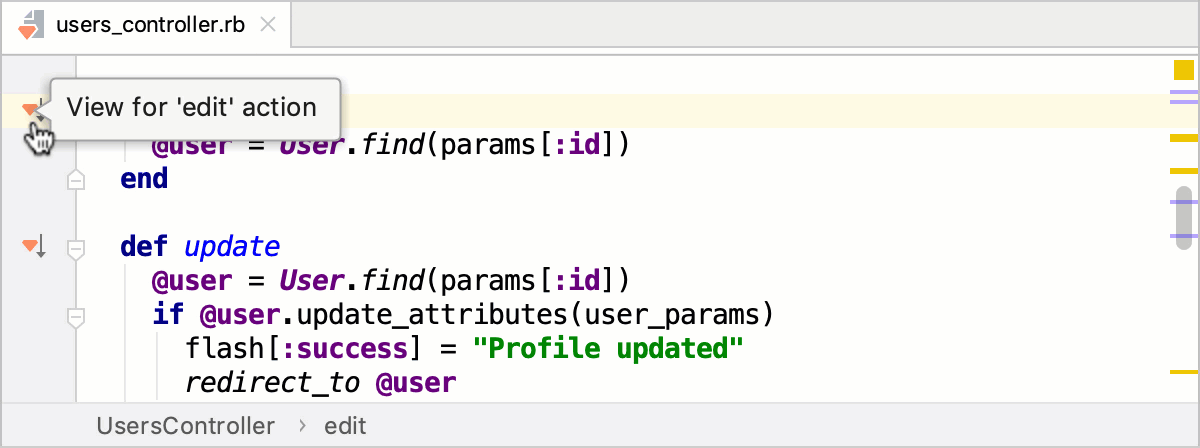
Task: Click the "Profile updated" string literal
Action: (x=608, y=349)
